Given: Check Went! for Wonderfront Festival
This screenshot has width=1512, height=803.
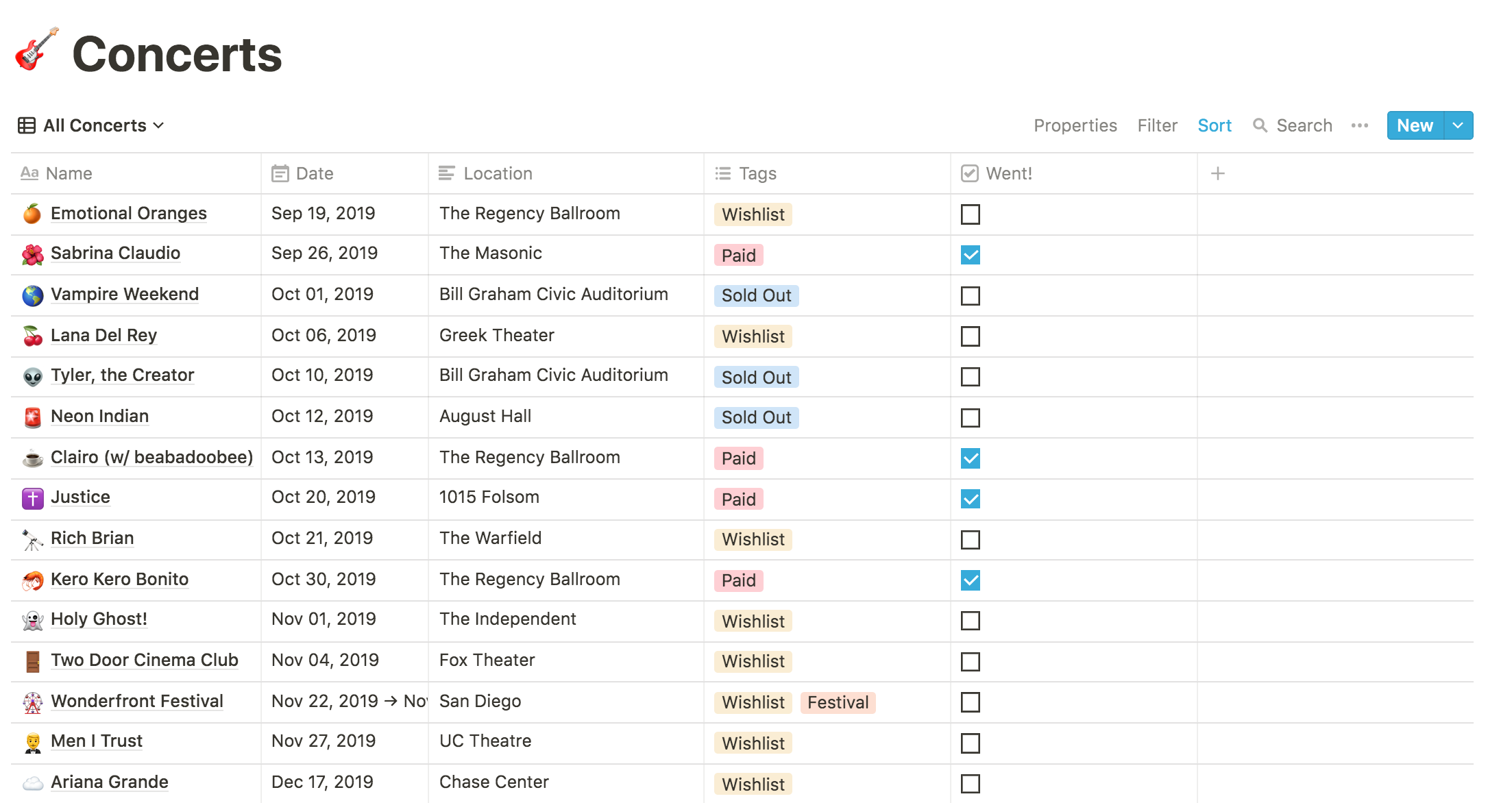Looking at the screenshot, I should click(971, 702).
